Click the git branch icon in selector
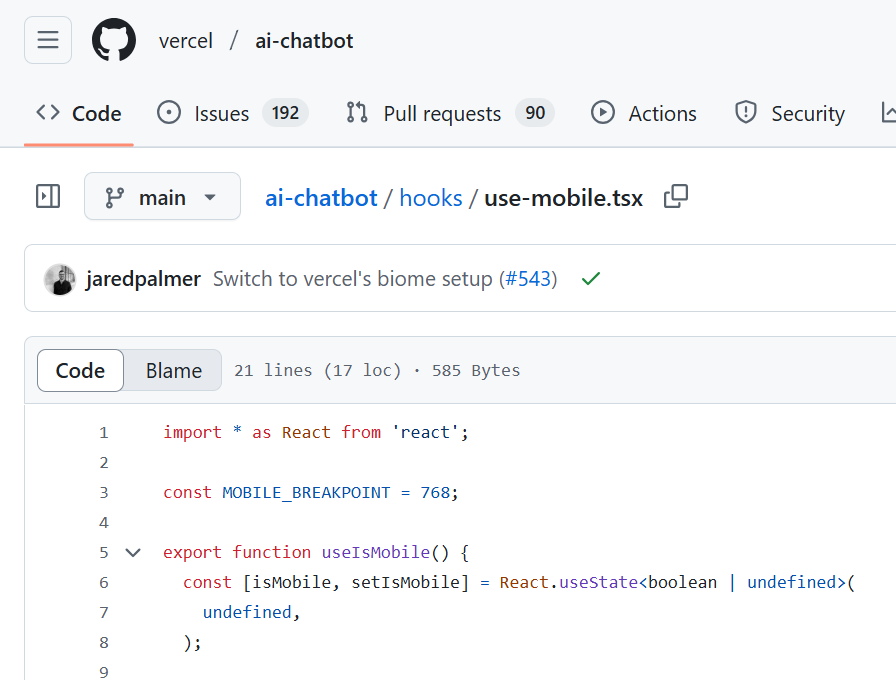This screenshot has height=680, width=896. 114,198
